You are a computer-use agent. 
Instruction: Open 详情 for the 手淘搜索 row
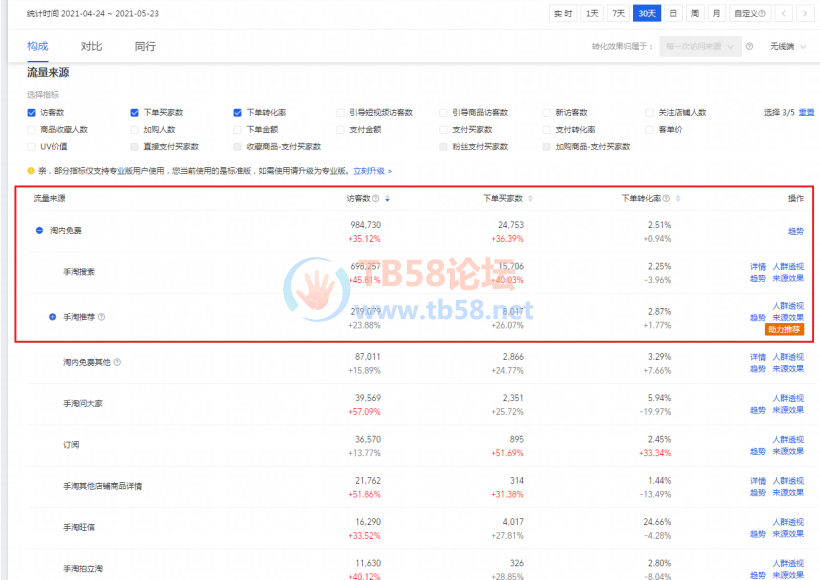coord(758,267)
